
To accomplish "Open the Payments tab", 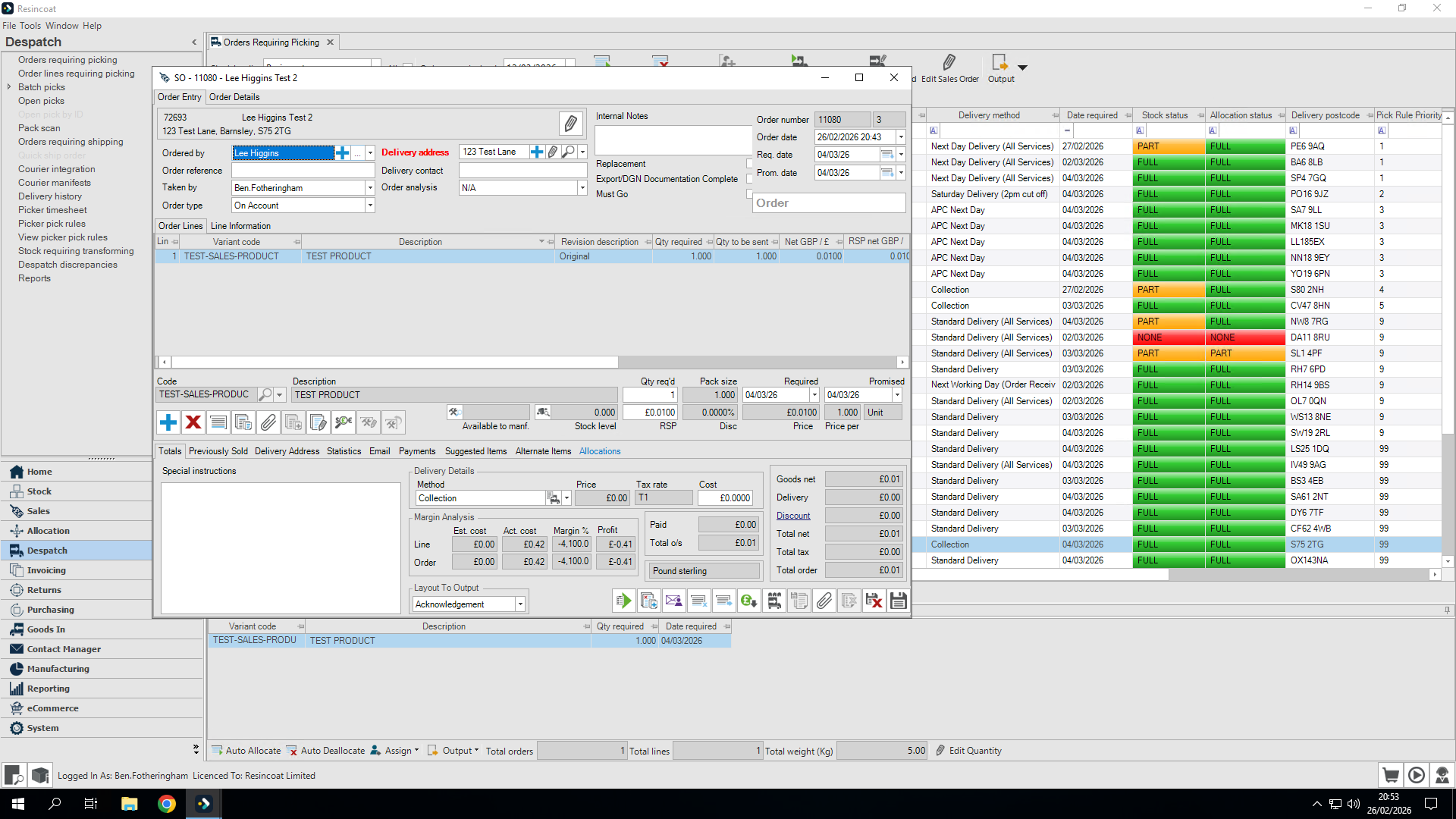I will [x=417, y=451].
